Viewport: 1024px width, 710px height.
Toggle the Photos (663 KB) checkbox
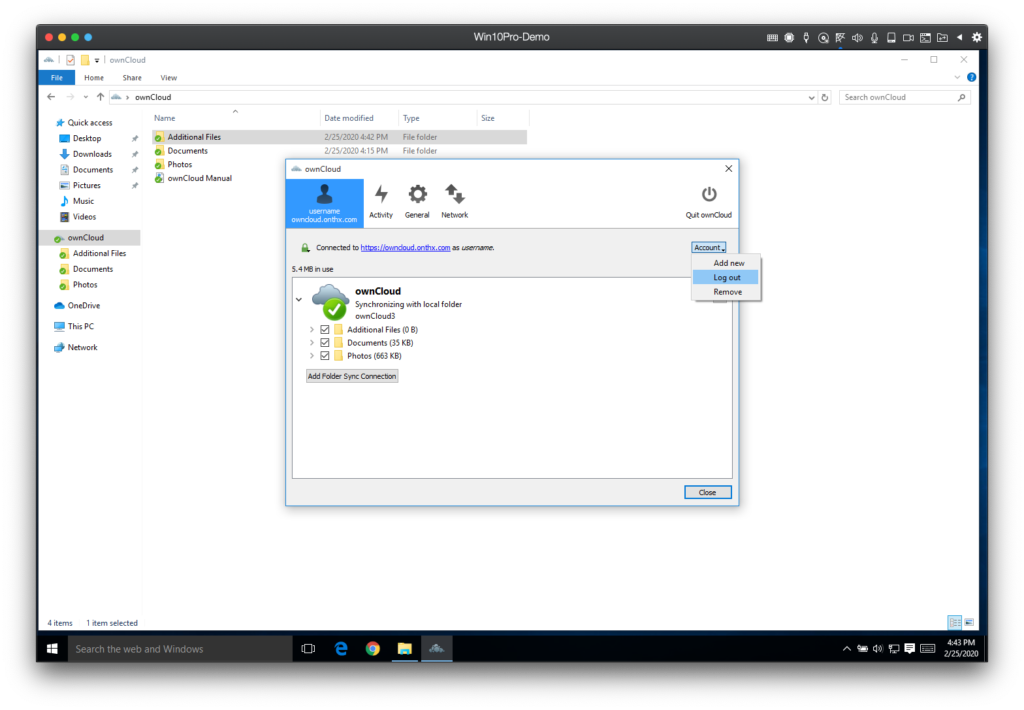325,355
